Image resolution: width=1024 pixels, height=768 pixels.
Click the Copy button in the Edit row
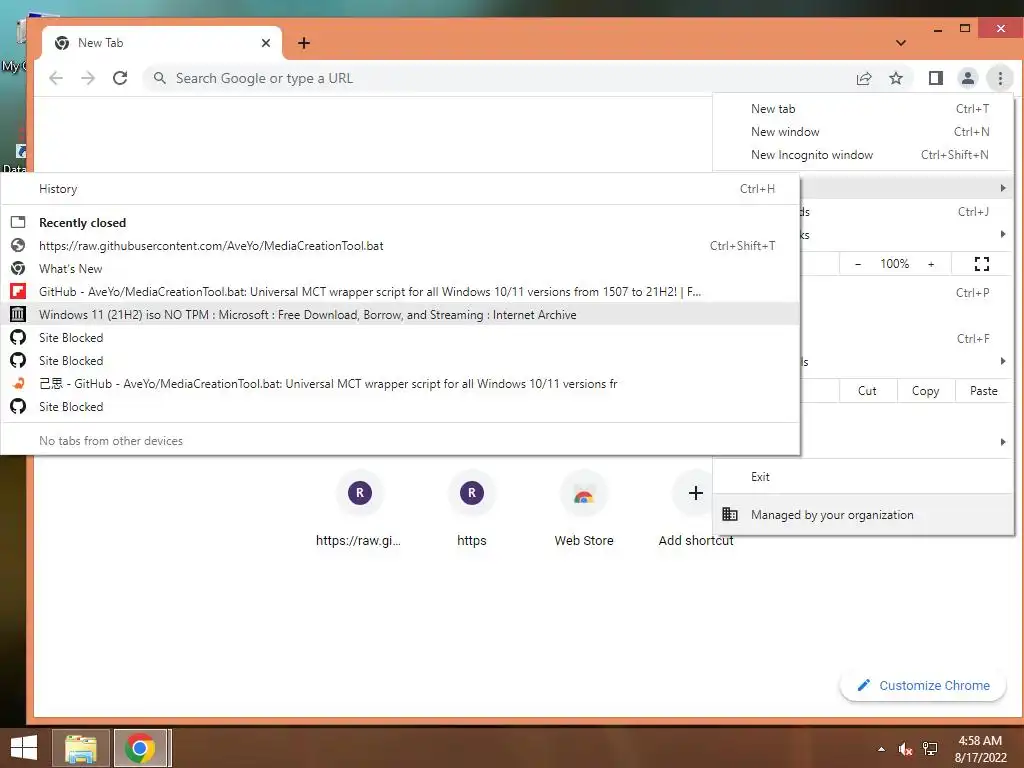click(x=925, y=391)
